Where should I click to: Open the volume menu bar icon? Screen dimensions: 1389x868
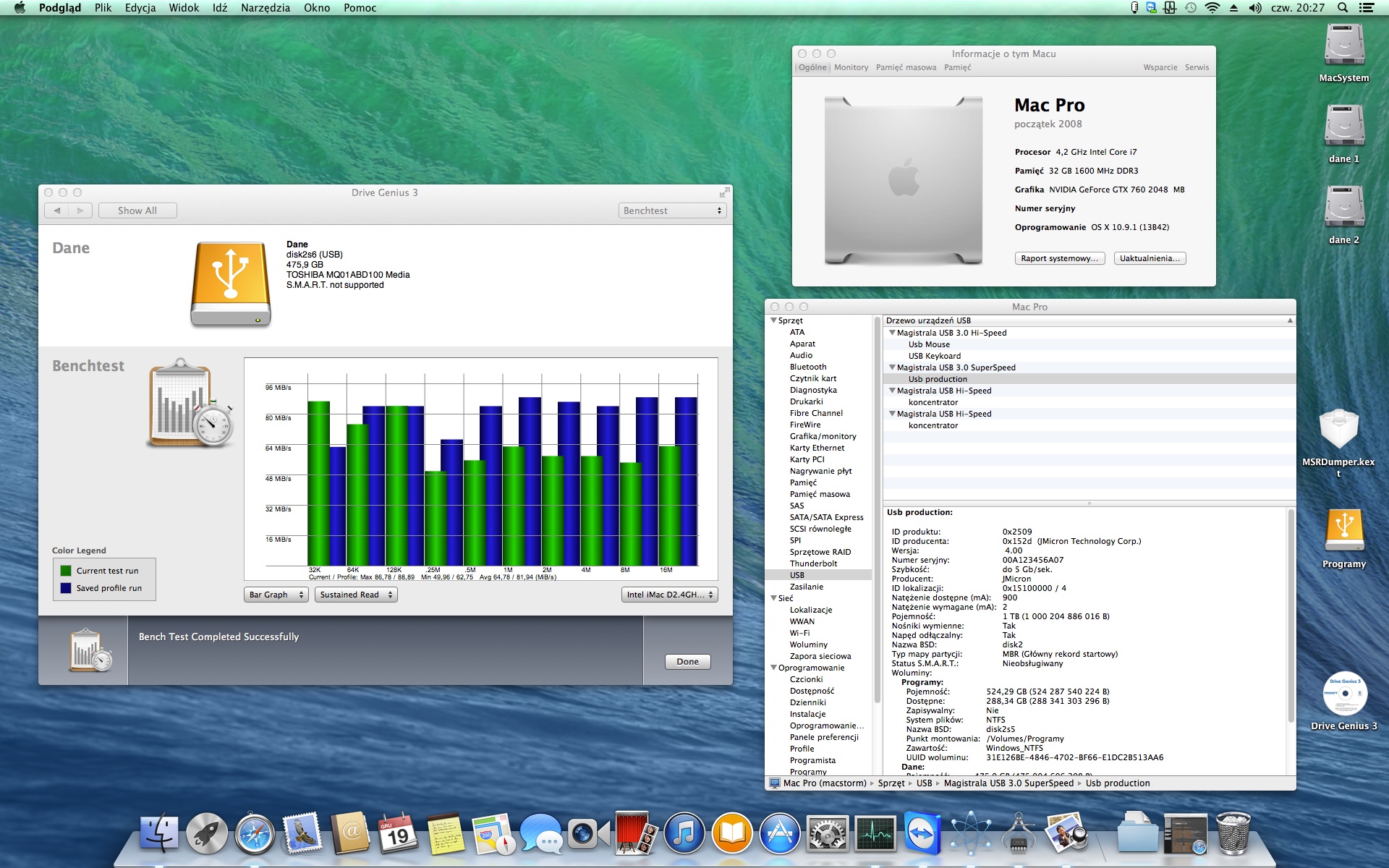click(1255, 8)
